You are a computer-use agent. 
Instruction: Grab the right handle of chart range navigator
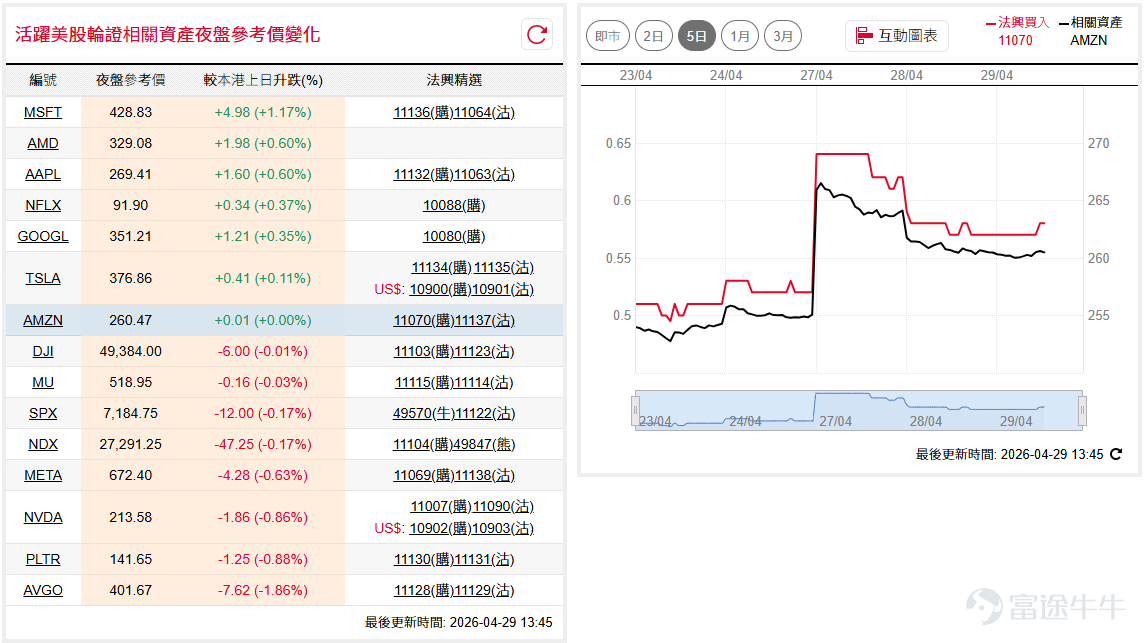click(x=1082, y=411)
